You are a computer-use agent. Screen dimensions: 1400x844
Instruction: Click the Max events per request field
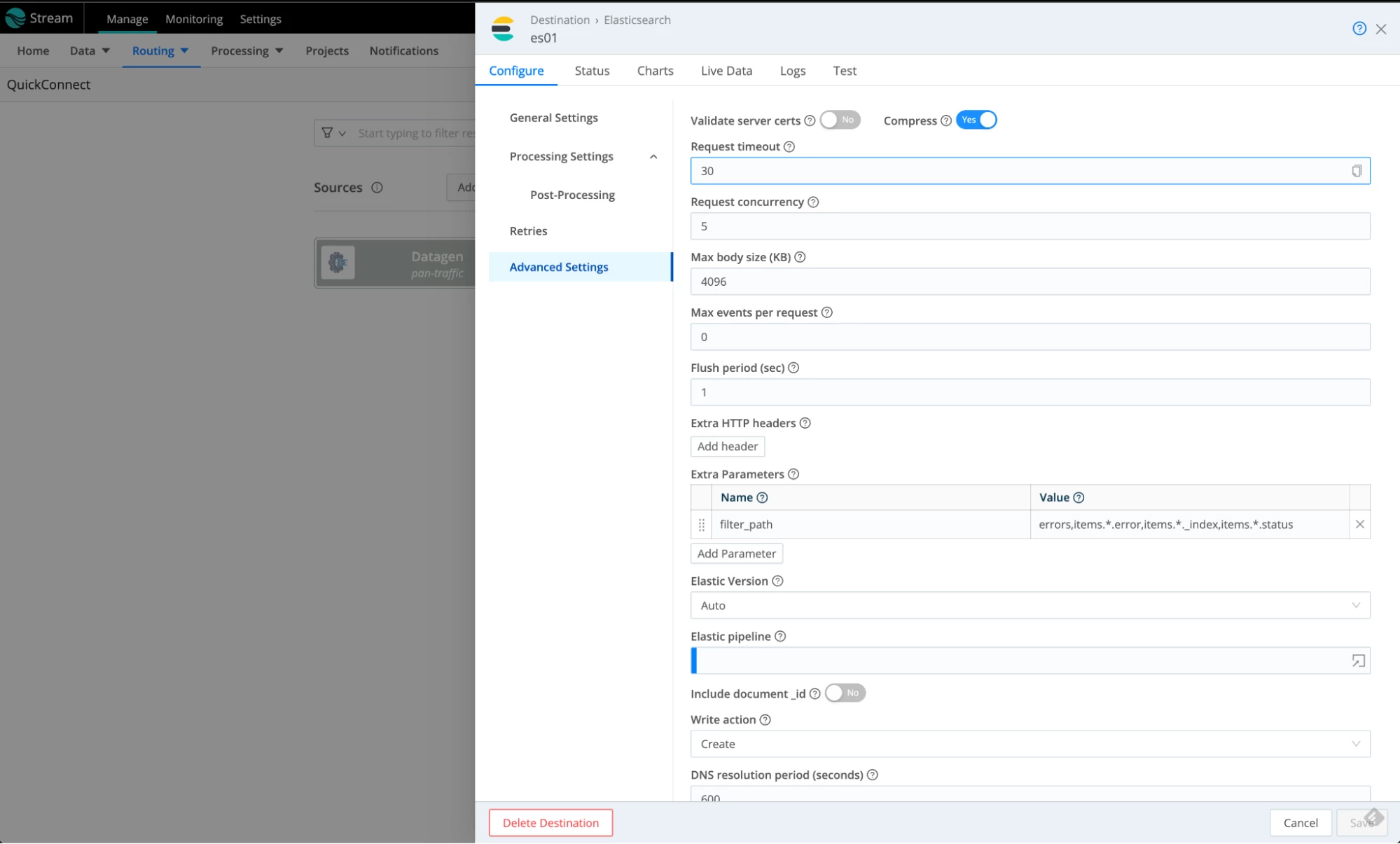click(1030, 337)
